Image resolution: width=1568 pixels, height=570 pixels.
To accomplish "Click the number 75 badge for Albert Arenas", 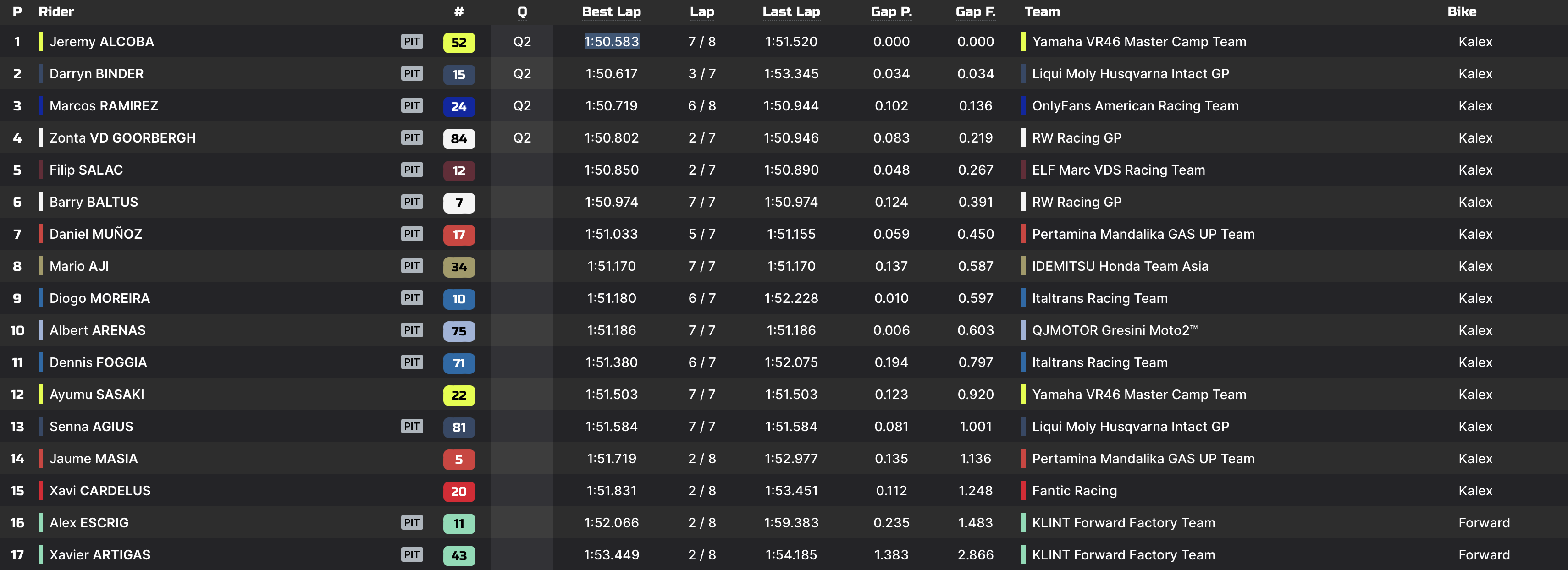I will 459,331.
